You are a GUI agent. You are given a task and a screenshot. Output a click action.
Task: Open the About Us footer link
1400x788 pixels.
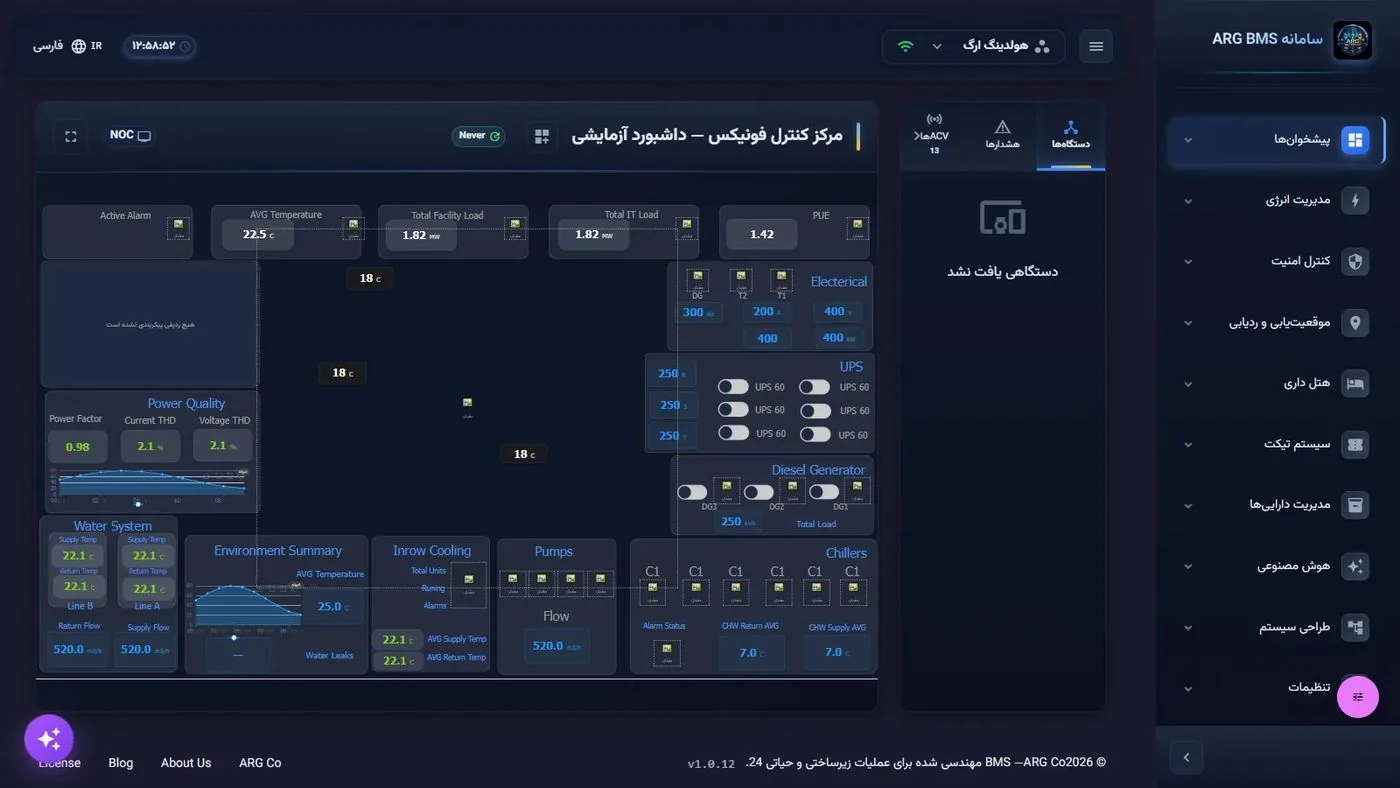tap(186, 763)
